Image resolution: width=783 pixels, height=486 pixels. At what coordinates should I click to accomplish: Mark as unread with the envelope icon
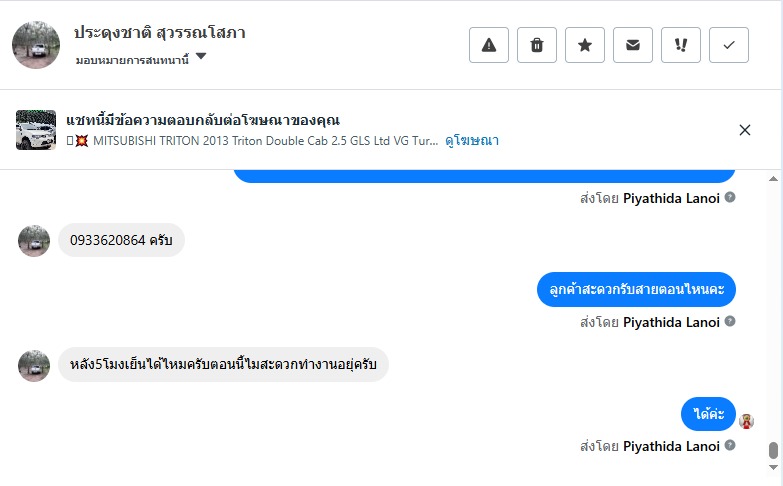633,45
